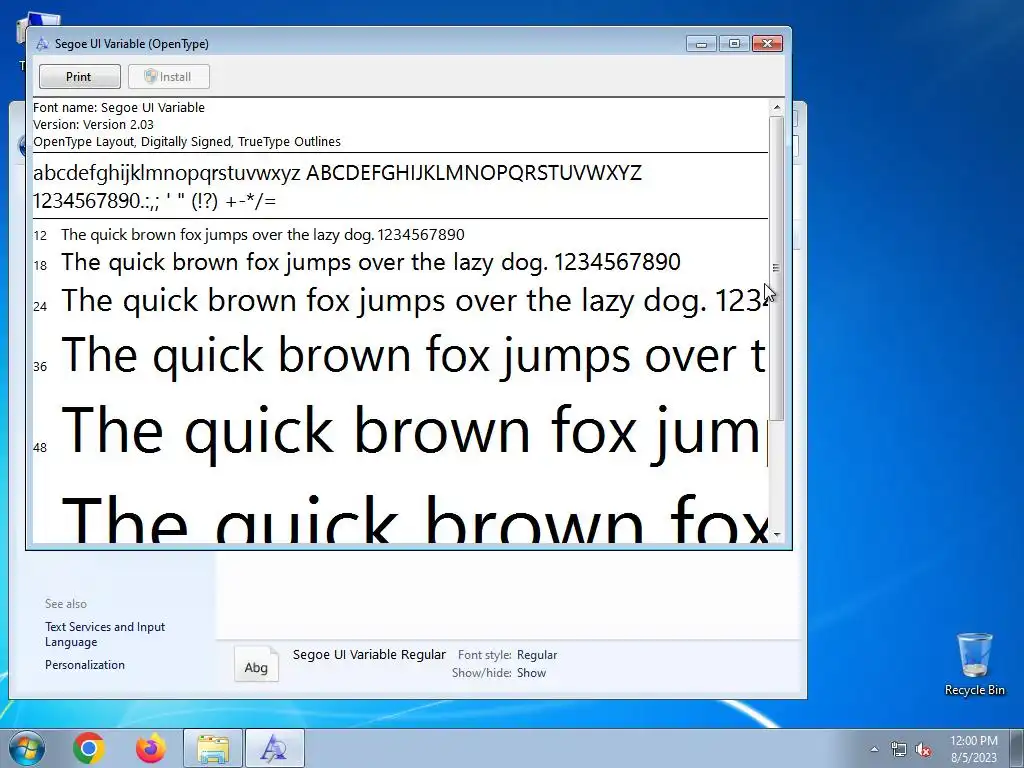Click the Font style Regular value
This screenshot has width=1024, height=768.
(x=537, y=654)
